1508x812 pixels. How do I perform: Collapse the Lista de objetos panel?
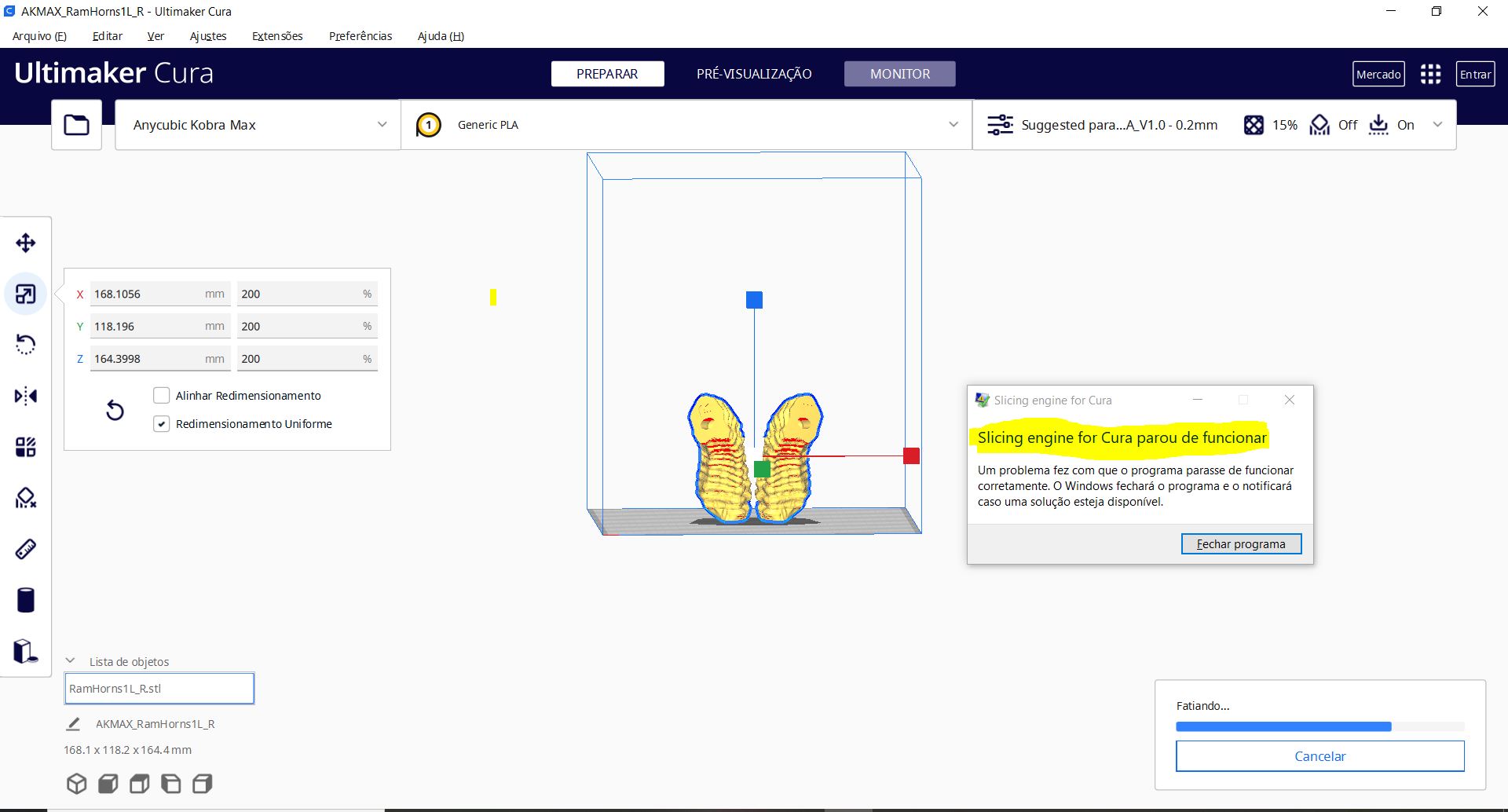[x=71, y=660]
